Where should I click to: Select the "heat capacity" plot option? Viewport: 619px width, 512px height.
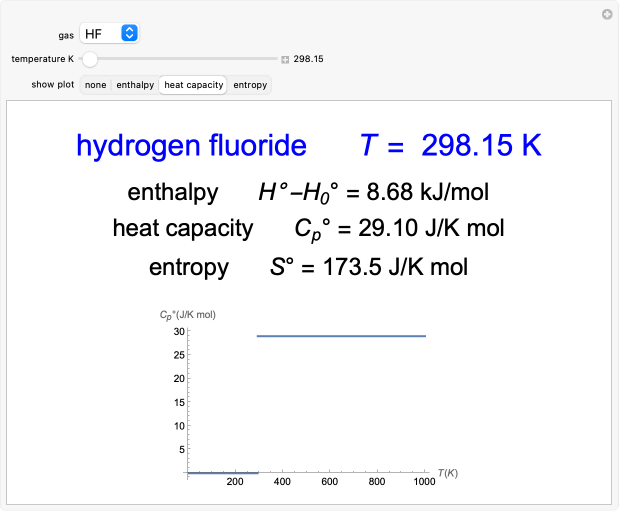pyautogui.click(x=194, y=85)
